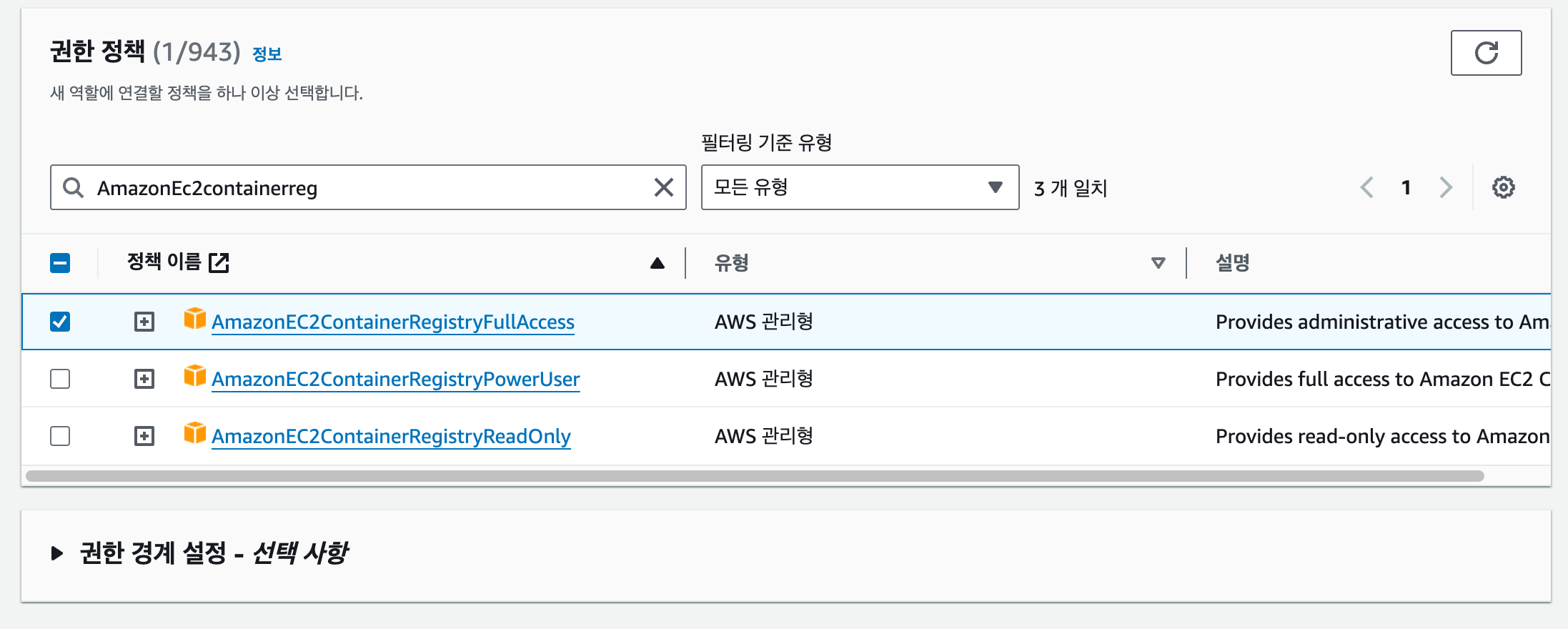Click 'Provides read-only access' description
Screen dimensions: 1568x629
coord(1383,437)
